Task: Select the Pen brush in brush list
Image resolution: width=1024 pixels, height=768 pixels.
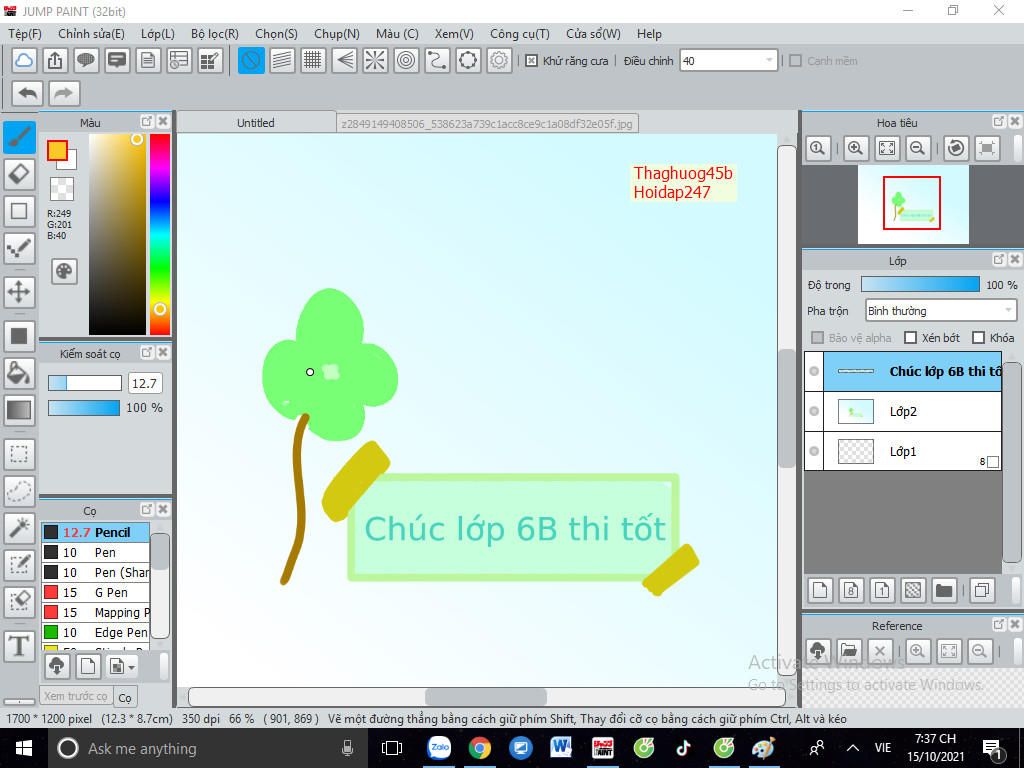Action: pyautogui.click(x=96, y=552)
